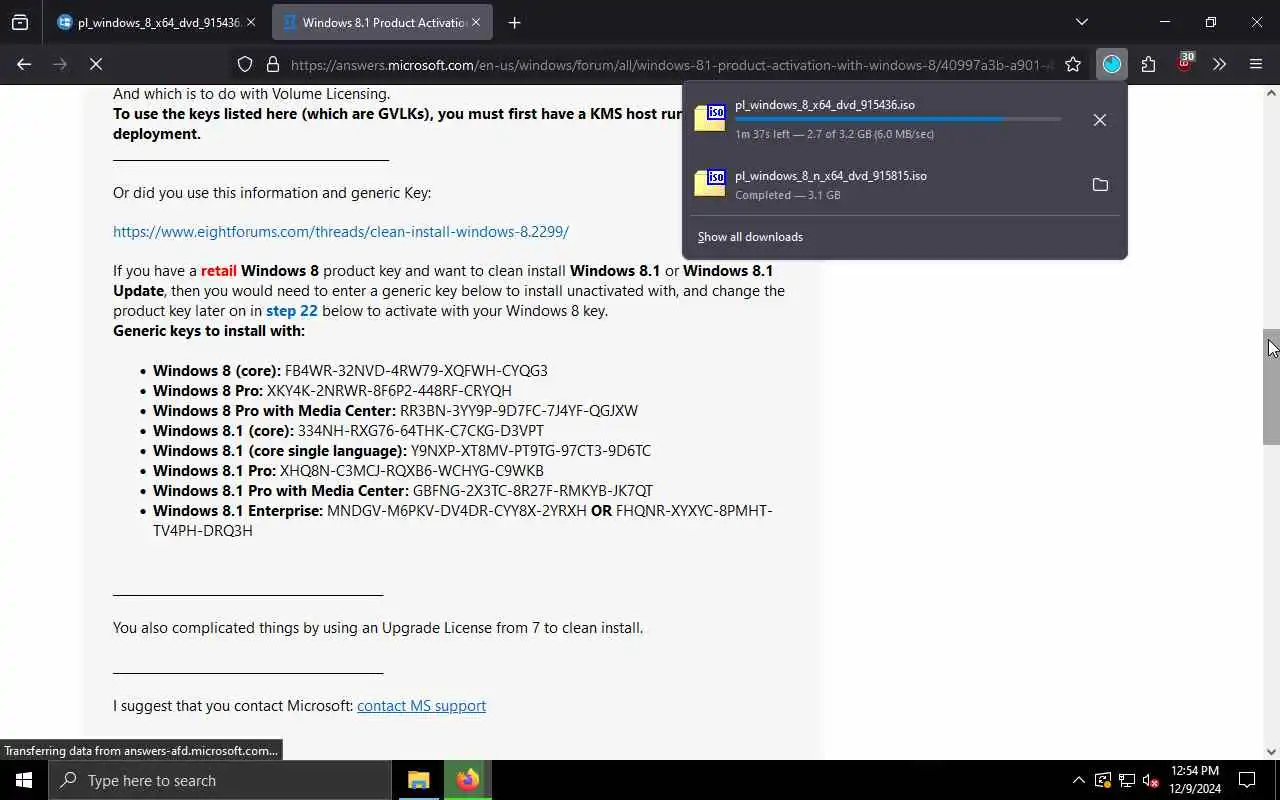Click download progress bar of 915436.iso

pos(898,119)
